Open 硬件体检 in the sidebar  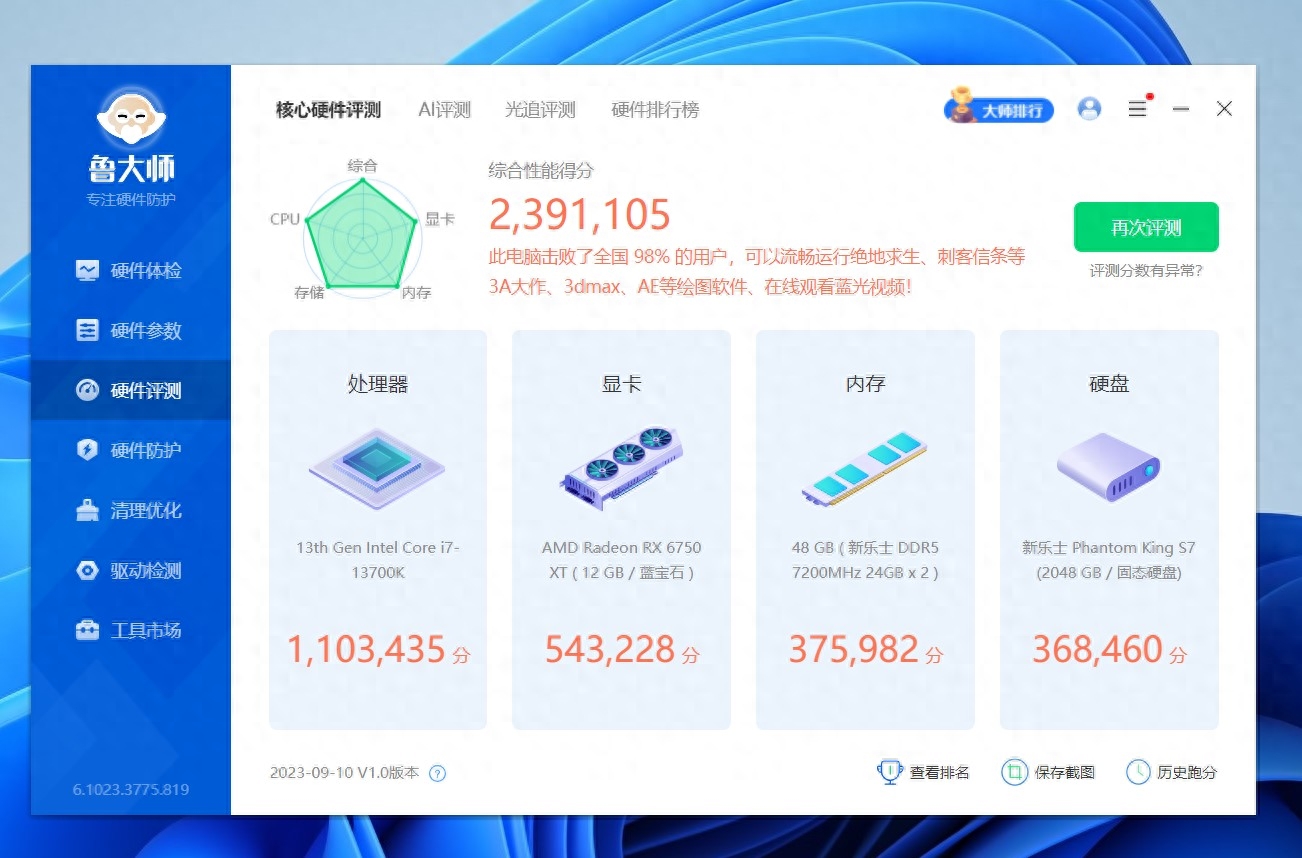click(130, 271)
